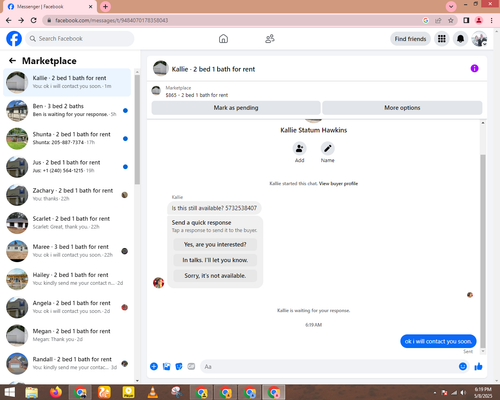Open Kallie 2 bed 1 bath conversation
This screenshot has height=400, width=500.
pyautogui.click(x=67, y=82)
